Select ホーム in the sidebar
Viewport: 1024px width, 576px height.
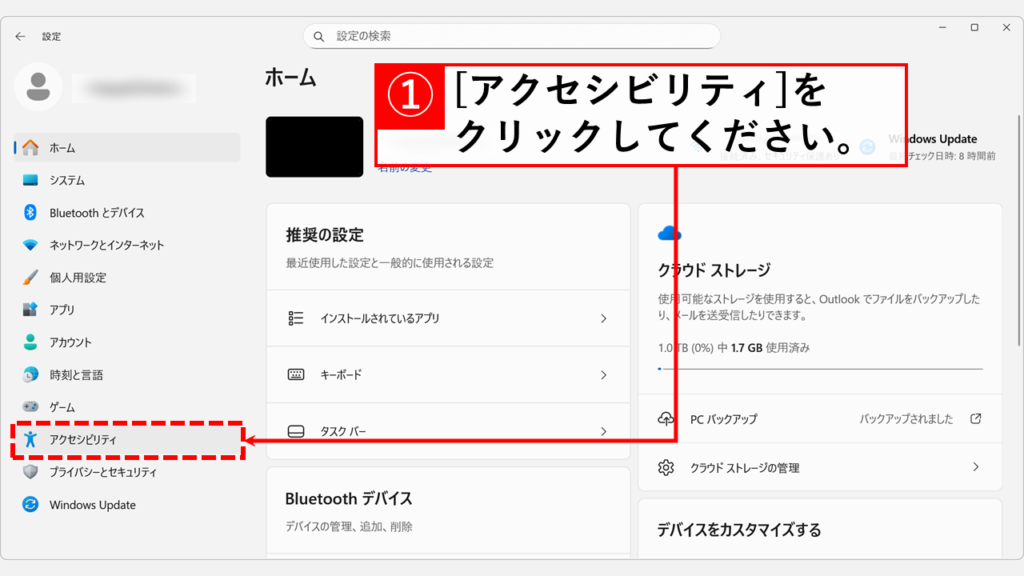coord(62,148)
